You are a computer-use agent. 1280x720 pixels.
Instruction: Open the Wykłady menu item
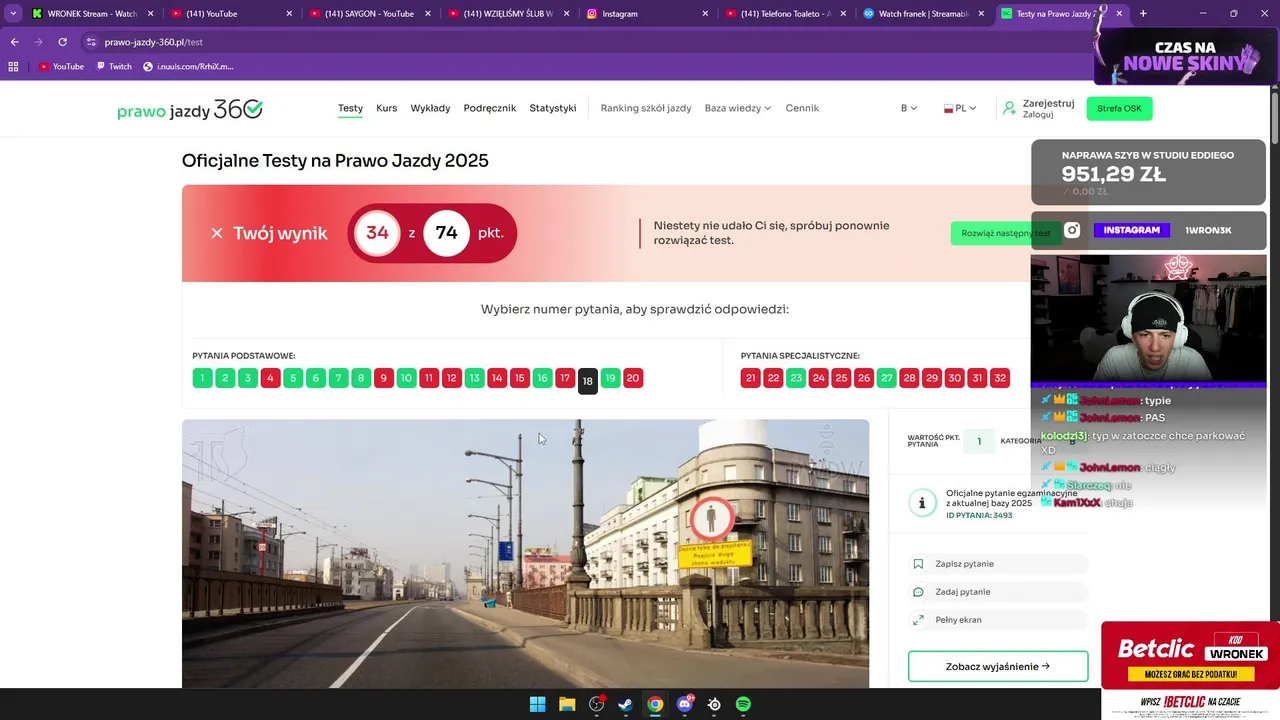(x=430, y=108)
